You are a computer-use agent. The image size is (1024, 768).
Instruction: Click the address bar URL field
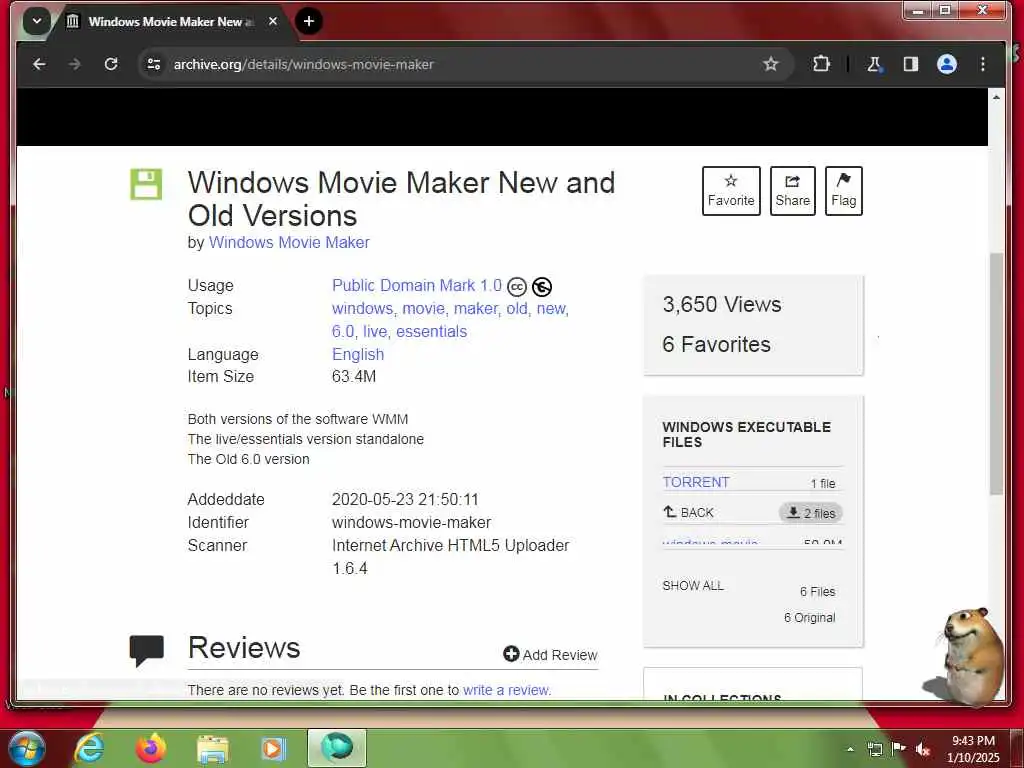click(x=457, y=64)
